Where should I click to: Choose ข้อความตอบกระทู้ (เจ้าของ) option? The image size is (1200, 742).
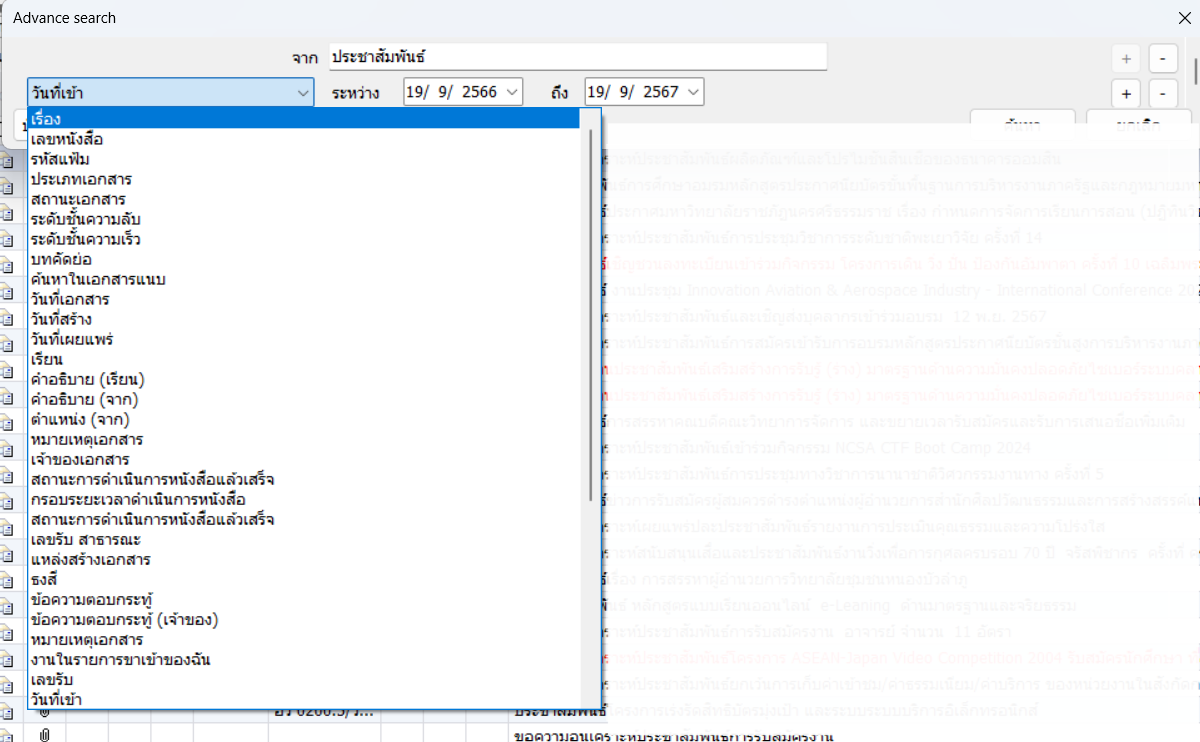[304, 619]
